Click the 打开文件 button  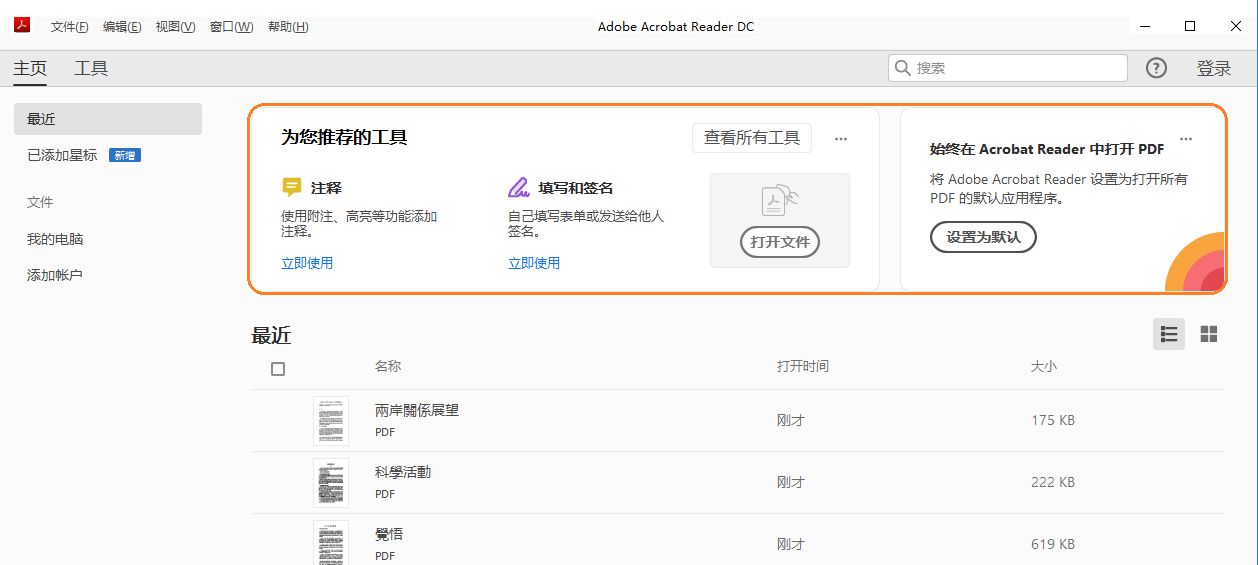pyautogui.click(x=780, y=242)
